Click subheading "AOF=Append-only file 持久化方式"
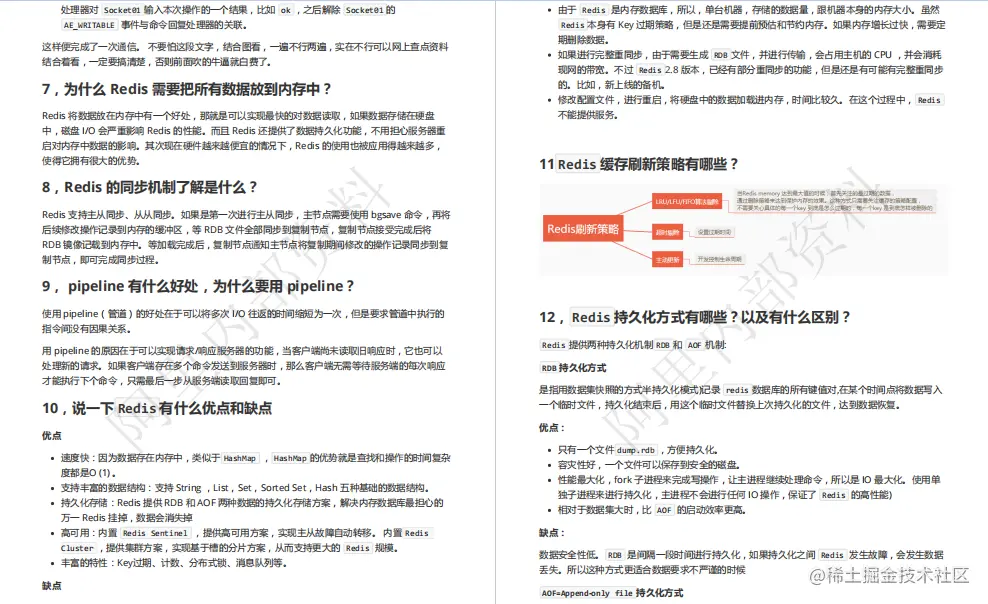Screen dimensions: 988x604 tap(612, 593)
